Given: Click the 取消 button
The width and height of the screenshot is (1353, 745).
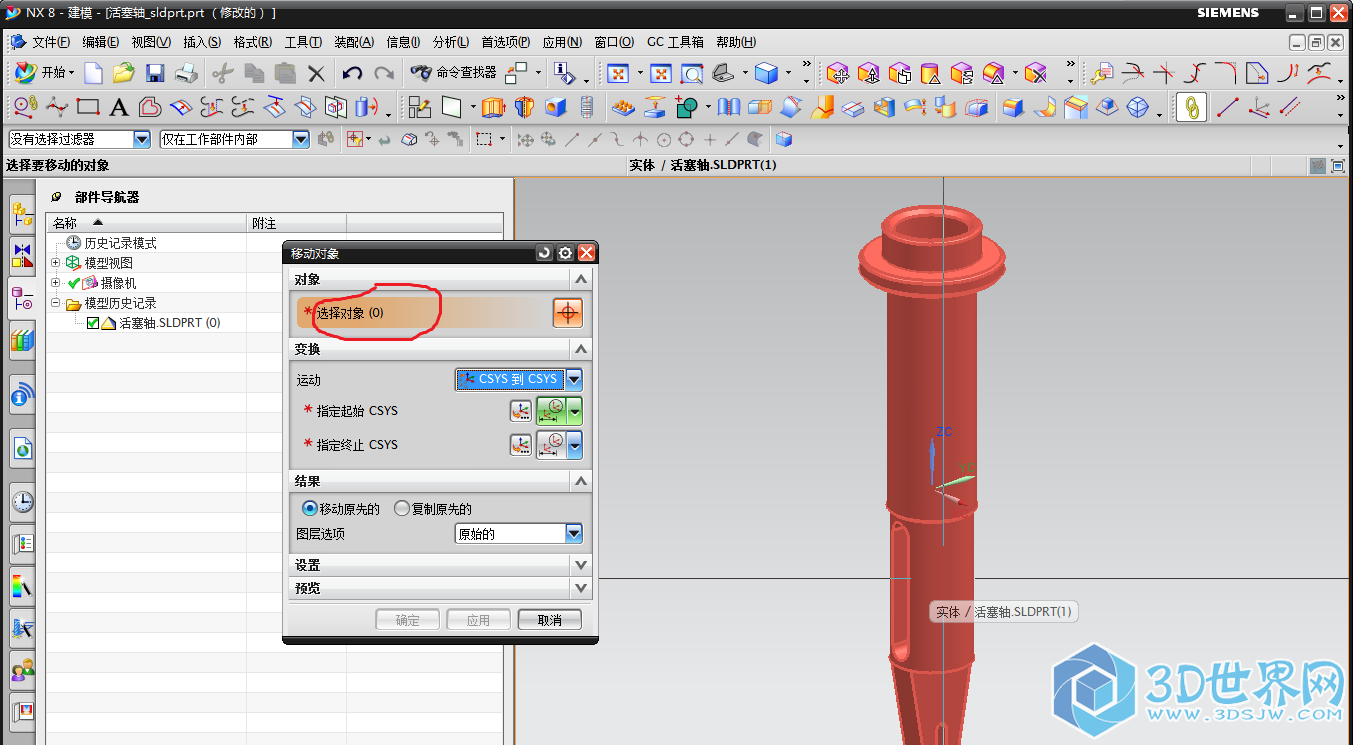Looking at the screenshot, I should (549, 620).
